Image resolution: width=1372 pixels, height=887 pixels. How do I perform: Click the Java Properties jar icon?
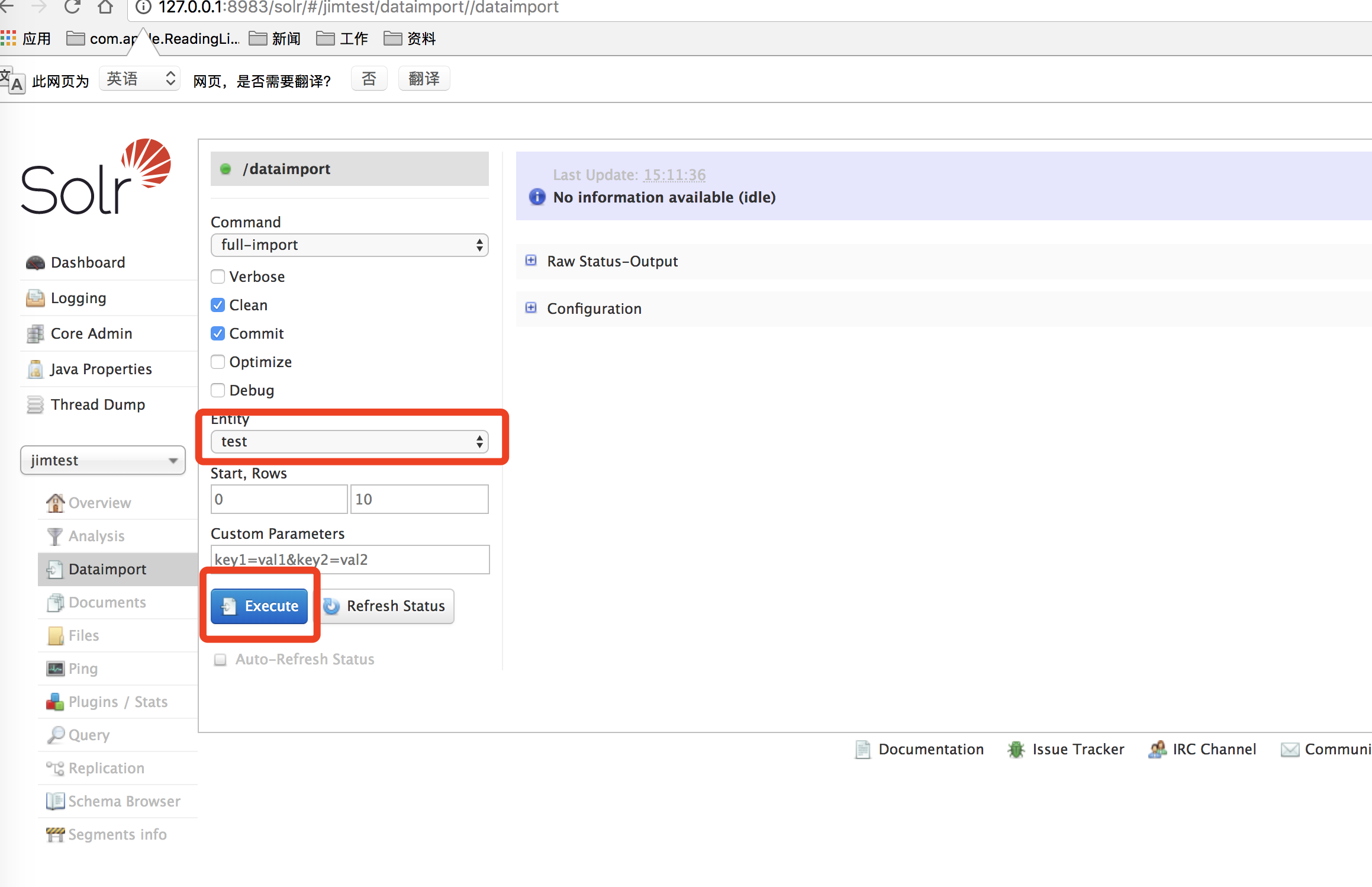click(x=36, y=369)
